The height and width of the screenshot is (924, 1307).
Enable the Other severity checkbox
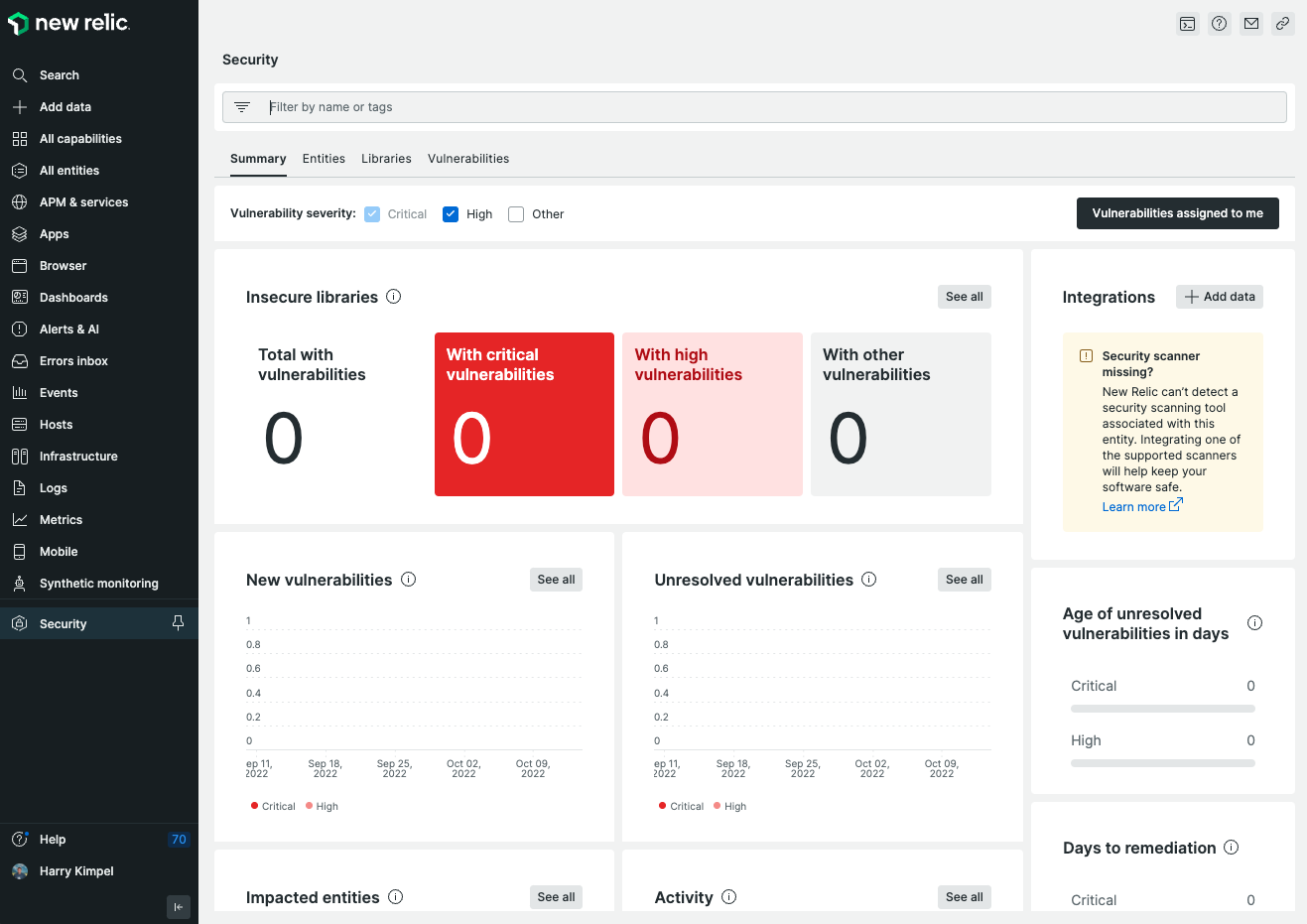[515, 213]
